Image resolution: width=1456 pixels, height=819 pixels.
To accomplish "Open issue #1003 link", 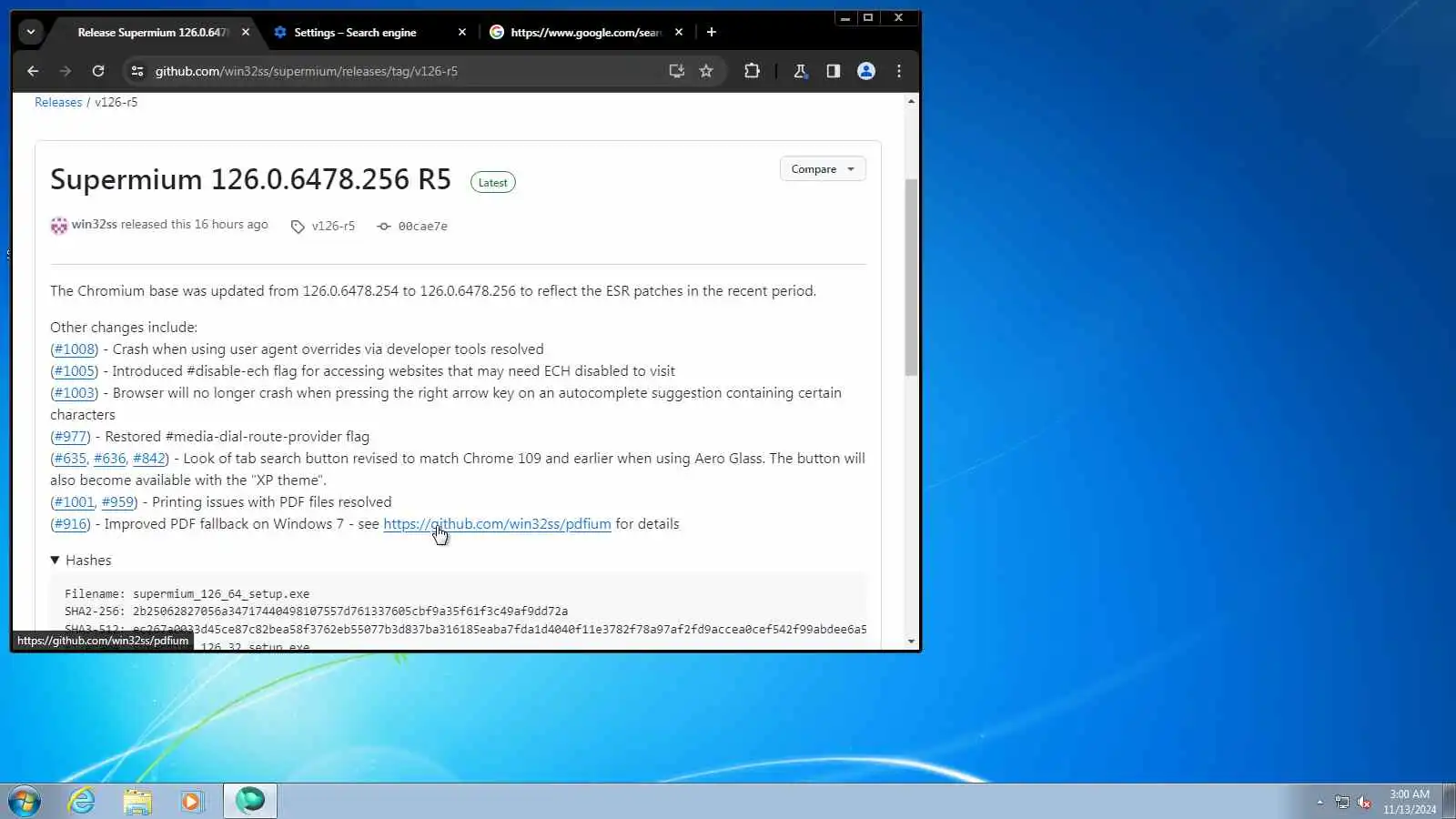I will tap(75, 393).
